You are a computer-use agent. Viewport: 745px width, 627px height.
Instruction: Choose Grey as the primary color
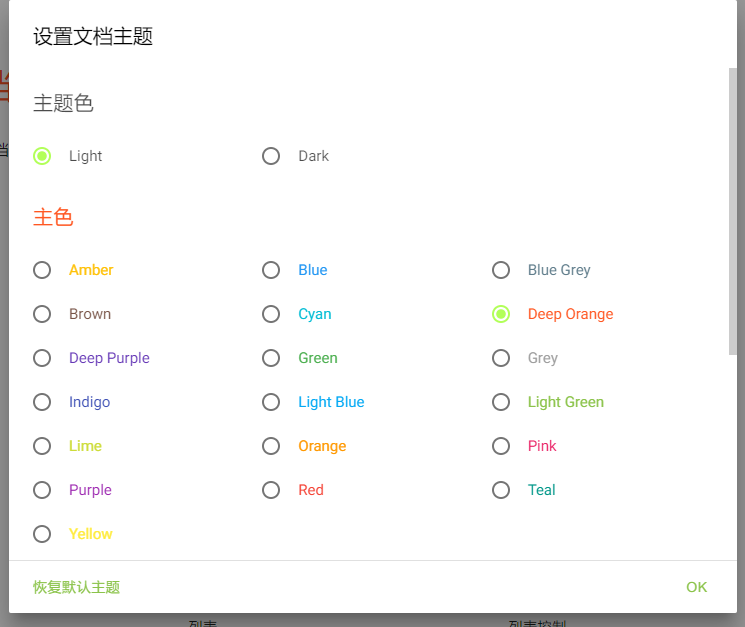tap(501, 358)
